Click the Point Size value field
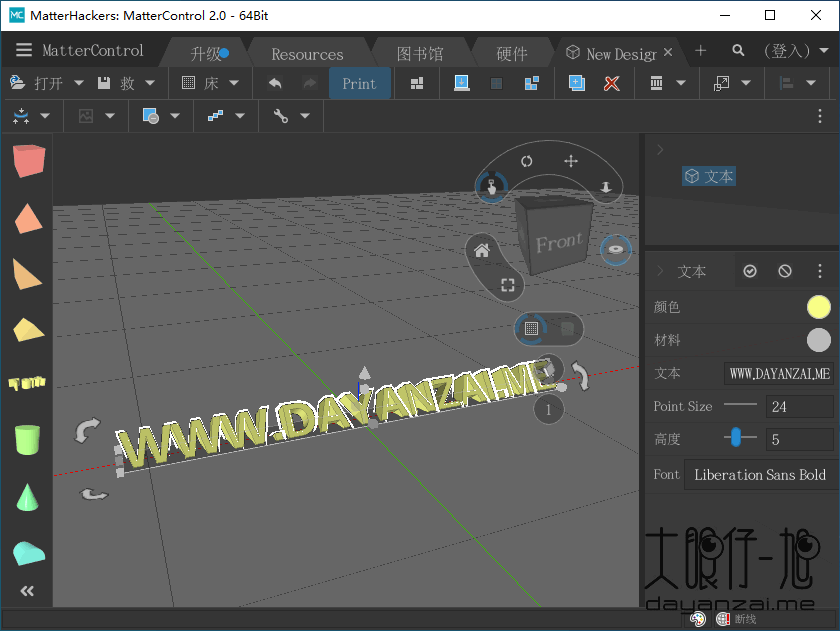The image size is (840, 631). (800, 407)
